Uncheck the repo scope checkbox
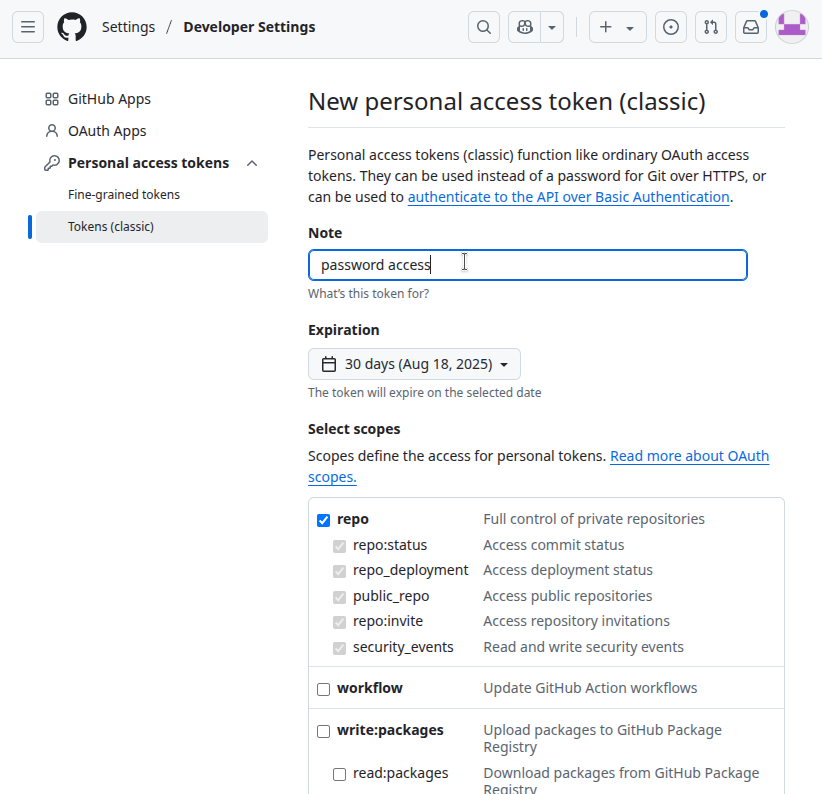822x794 pixels. point(323,520)
